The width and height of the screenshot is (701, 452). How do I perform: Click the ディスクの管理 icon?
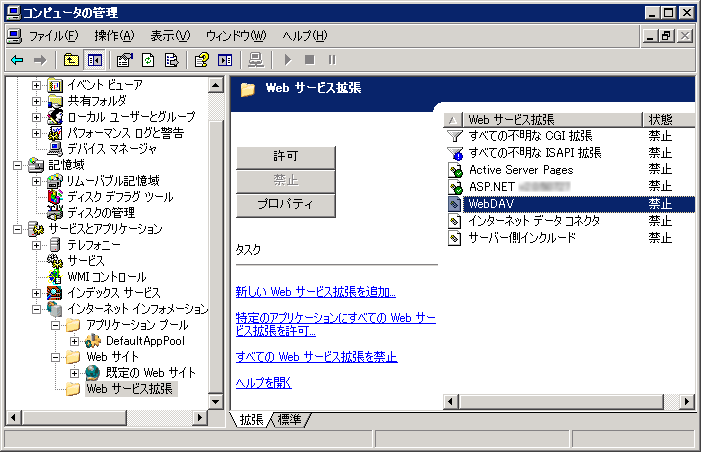point(55,213)
